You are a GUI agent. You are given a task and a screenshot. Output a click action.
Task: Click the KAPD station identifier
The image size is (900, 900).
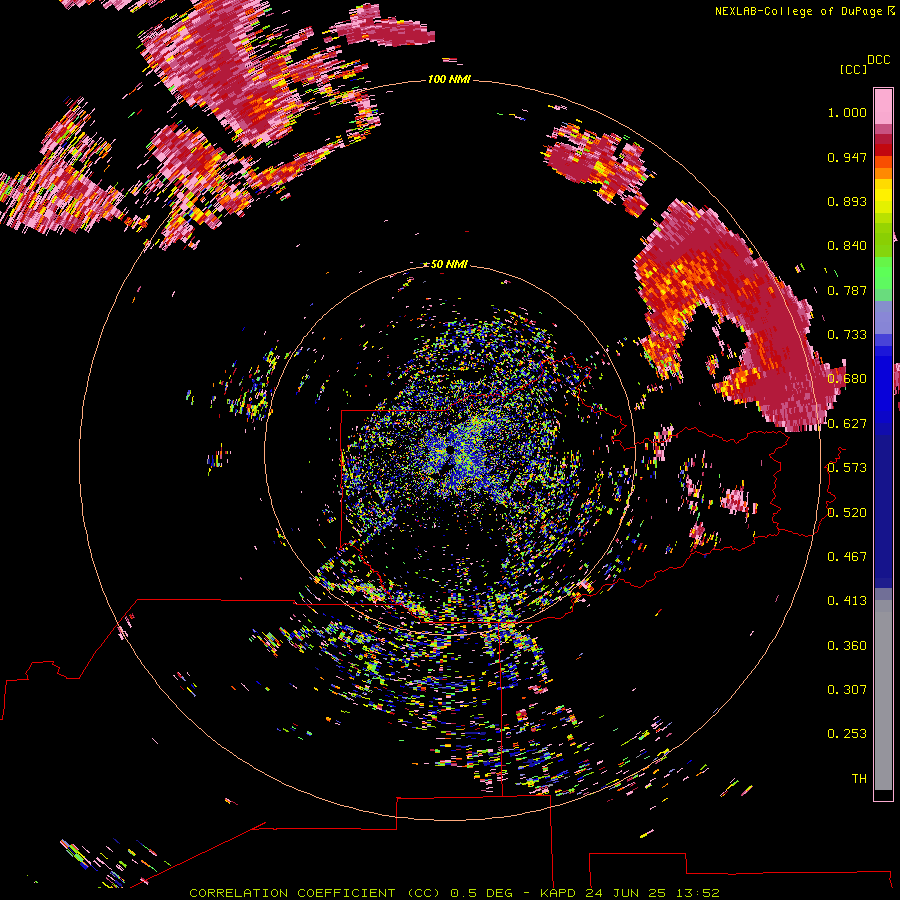coord(560,893)
